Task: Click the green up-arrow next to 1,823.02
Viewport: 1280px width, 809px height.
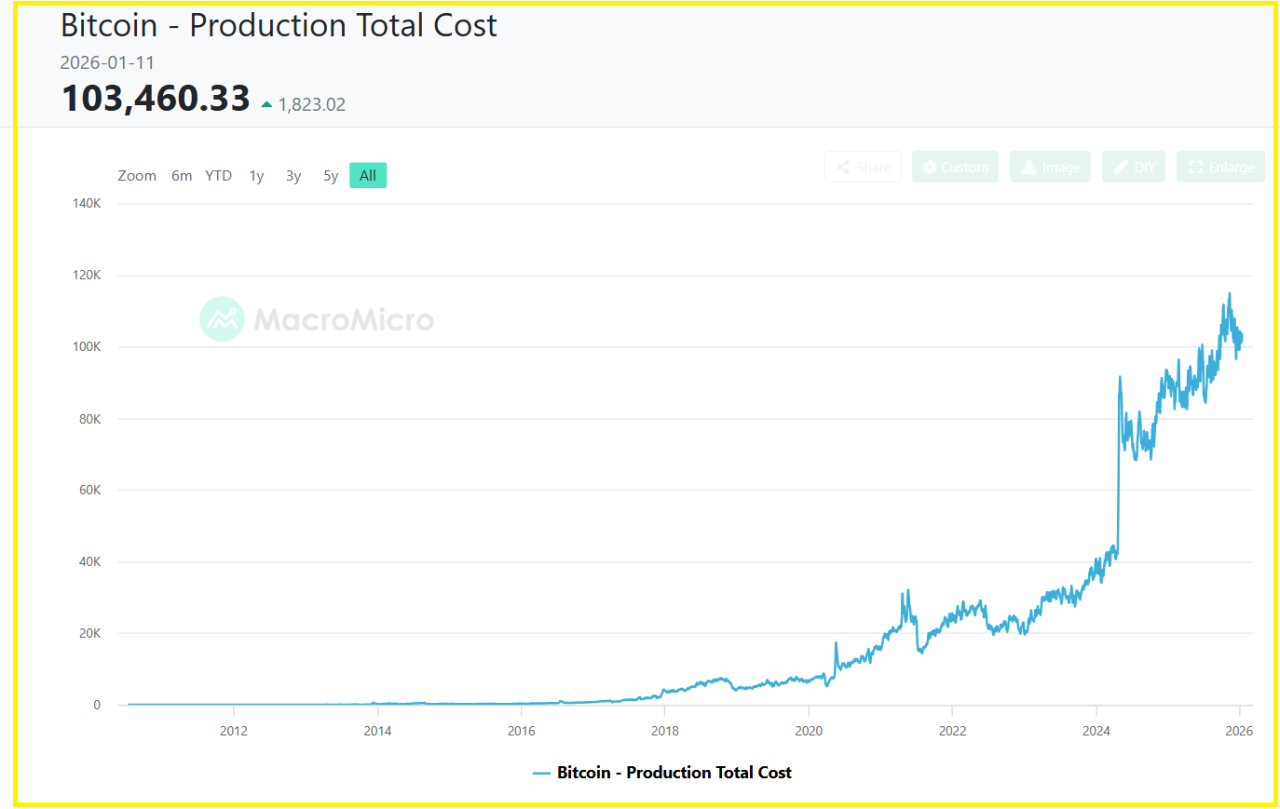Action: coord(268,103)
